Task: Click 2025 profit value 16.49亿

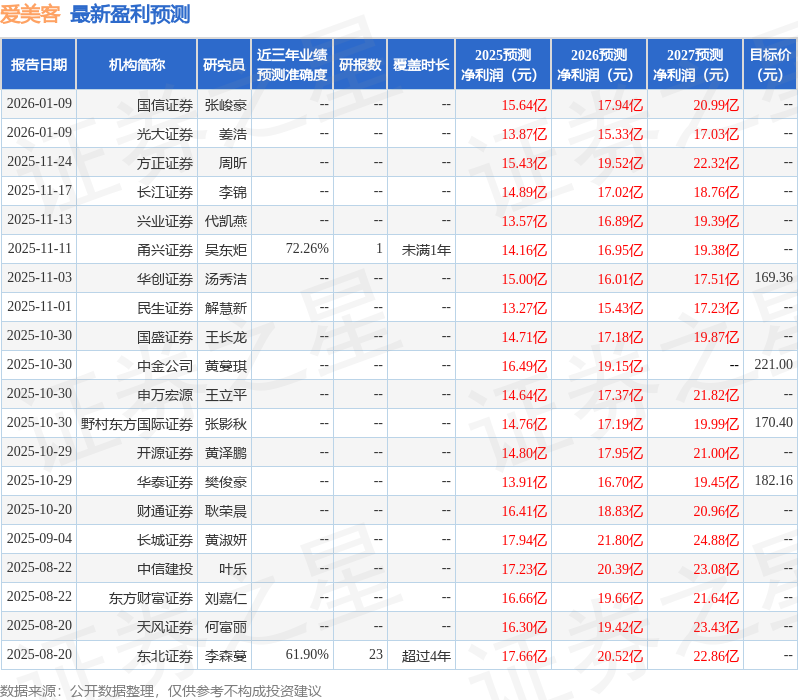Action: (x=524, y=367)
